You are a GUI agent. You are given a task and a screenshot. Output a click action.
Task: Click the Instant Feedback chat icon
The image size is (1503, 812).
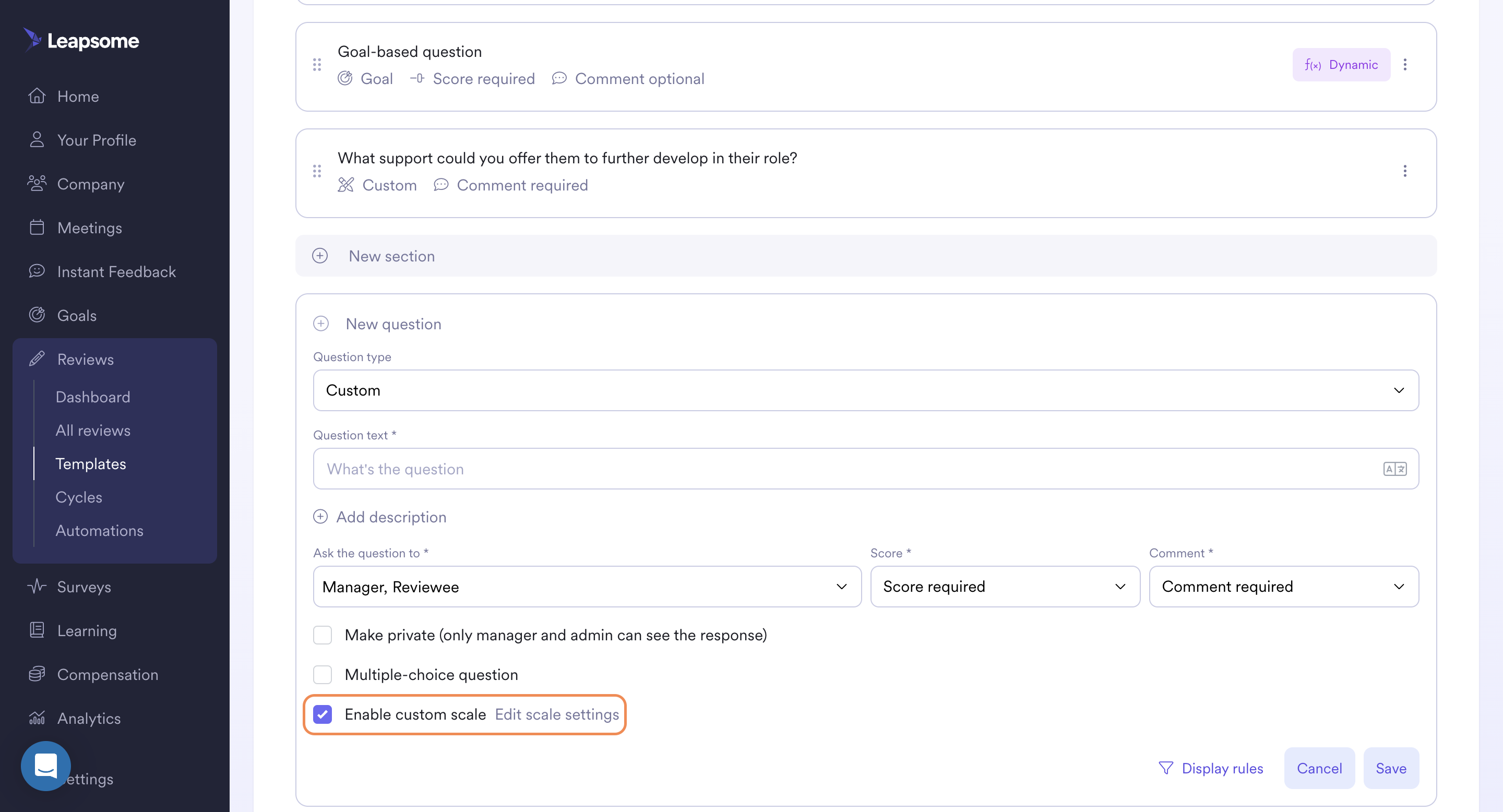tap(37, 271)
